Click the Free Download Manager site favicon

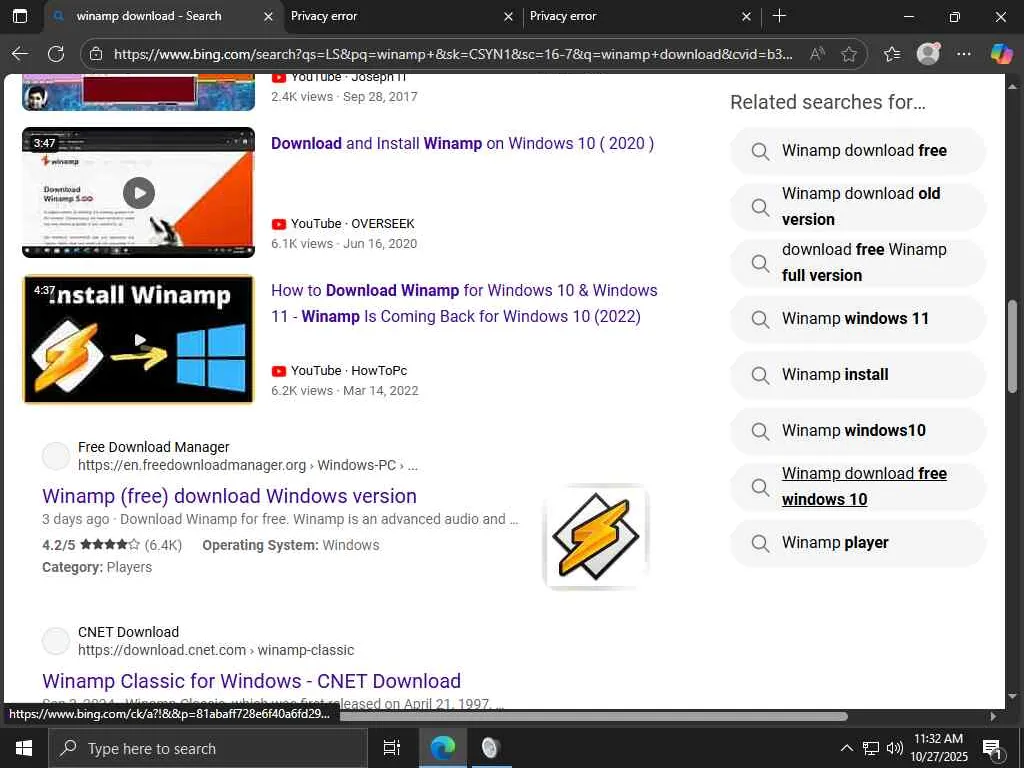(56, 456)
